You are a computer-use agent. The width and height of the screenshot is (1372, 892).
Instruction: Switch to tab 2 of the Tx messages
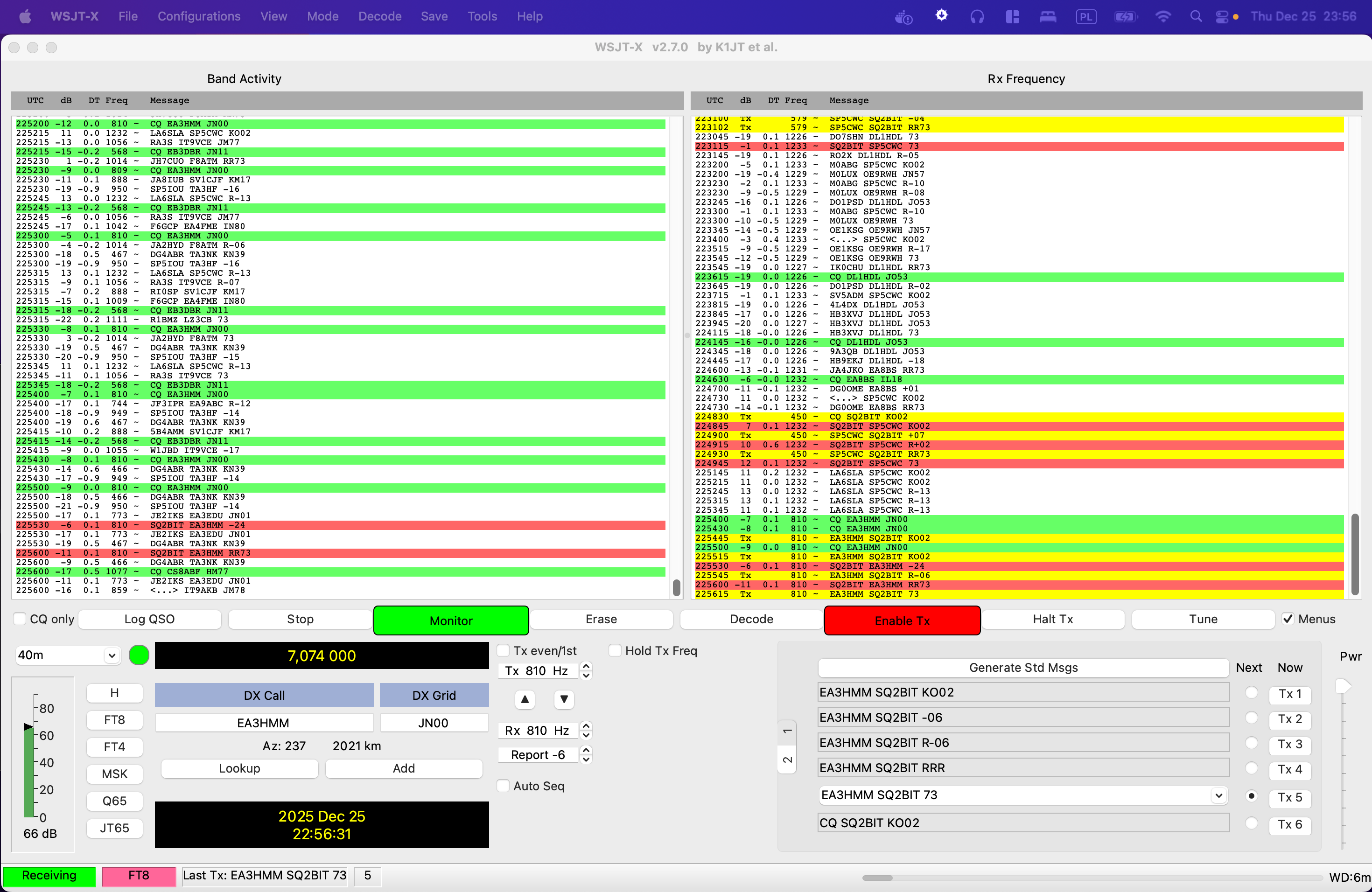787,760
